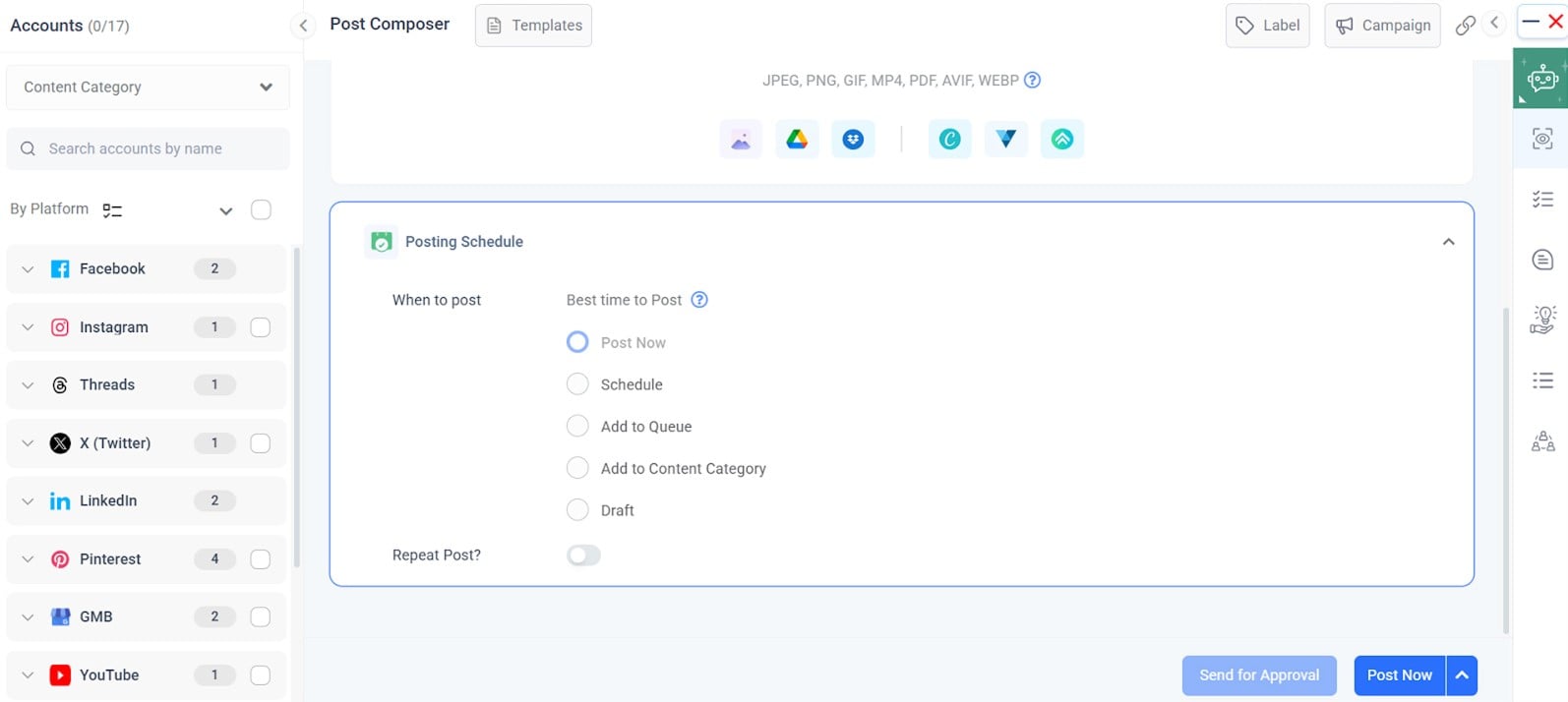Open the Content Category dropdown
Screen dimensions: 1568x702
[x=148, y=88]
